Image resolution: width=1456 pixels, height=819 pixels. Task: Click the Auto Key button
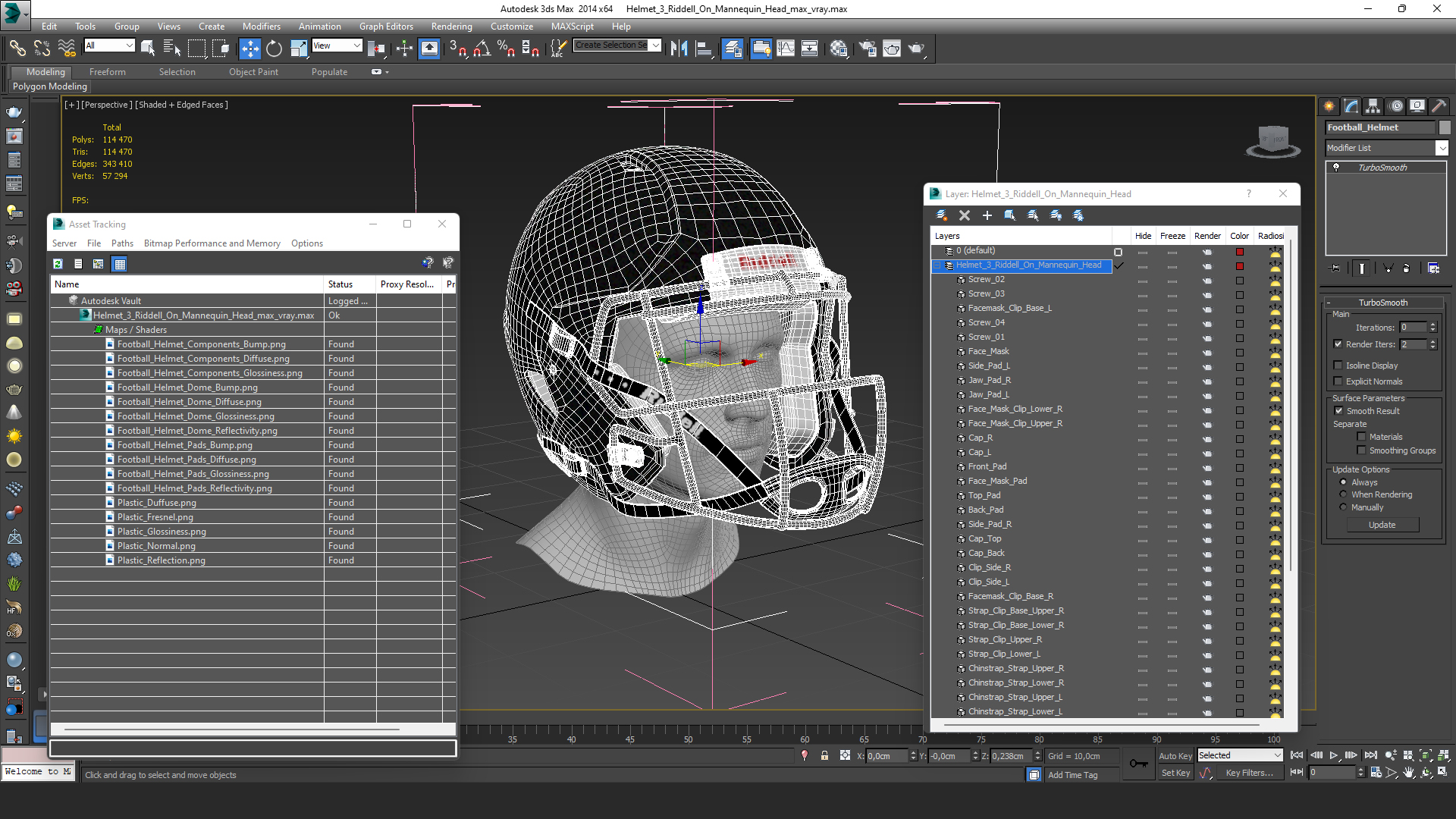point(1175,756)
